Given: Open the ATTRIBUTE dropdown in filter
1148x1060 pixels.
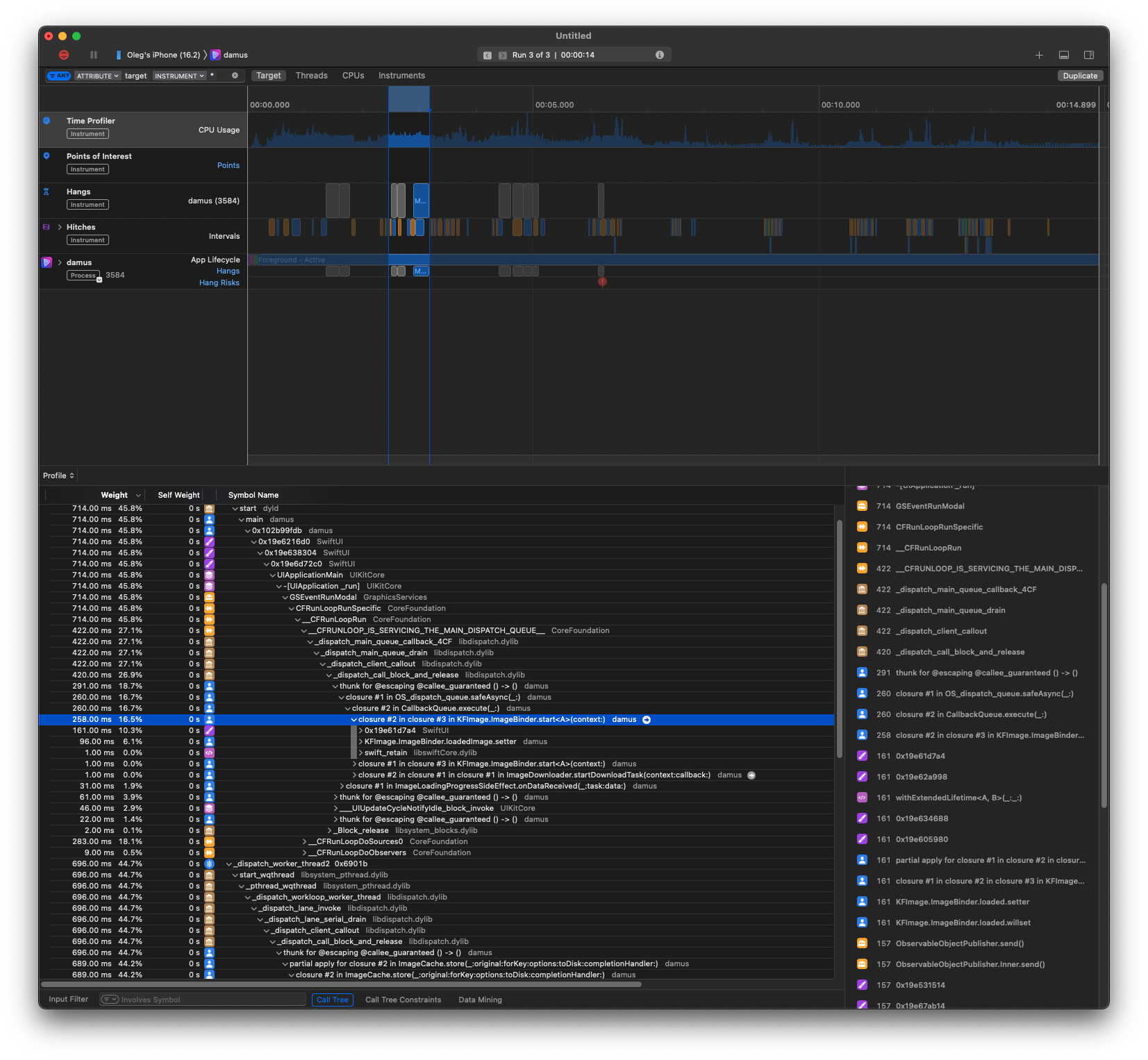Looking at the screenshot, I should pos(97,76).
